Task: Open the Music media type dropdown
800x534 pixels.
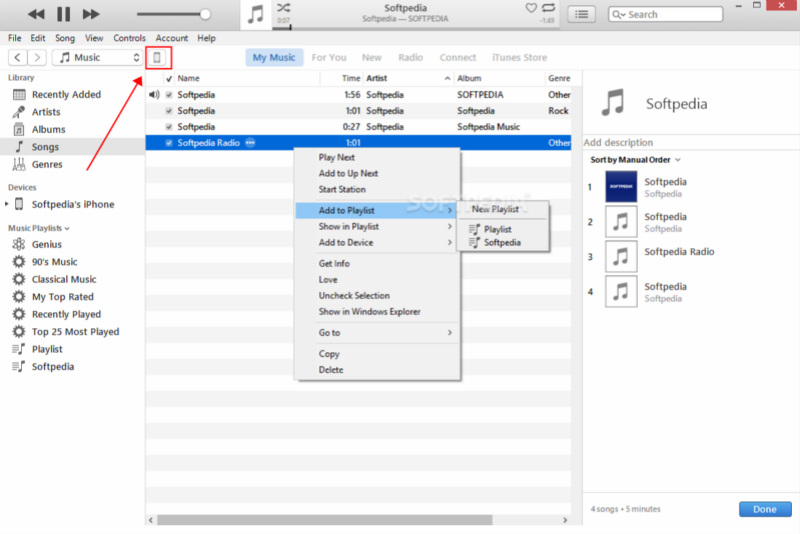Action: [x=97, y=58]
